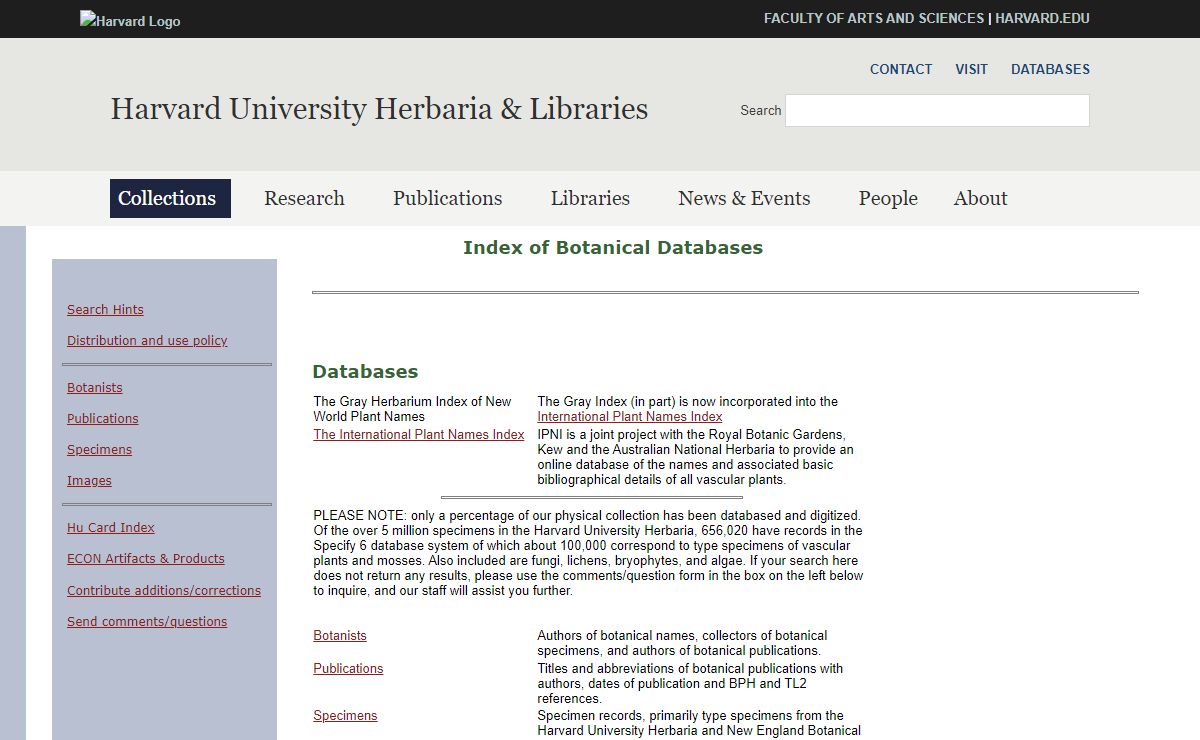Click the 'PLEASE NOTE' paragraph text
Image resolution: width=1200 pixels, height=740 pixels.
(x=588, y=553)
